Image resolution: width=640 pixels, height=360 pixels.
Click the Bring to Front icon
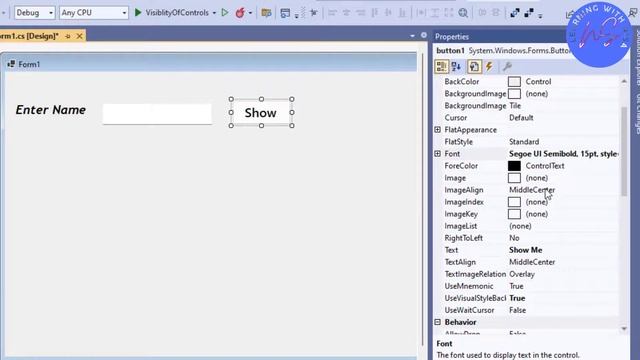click(515, 13)
